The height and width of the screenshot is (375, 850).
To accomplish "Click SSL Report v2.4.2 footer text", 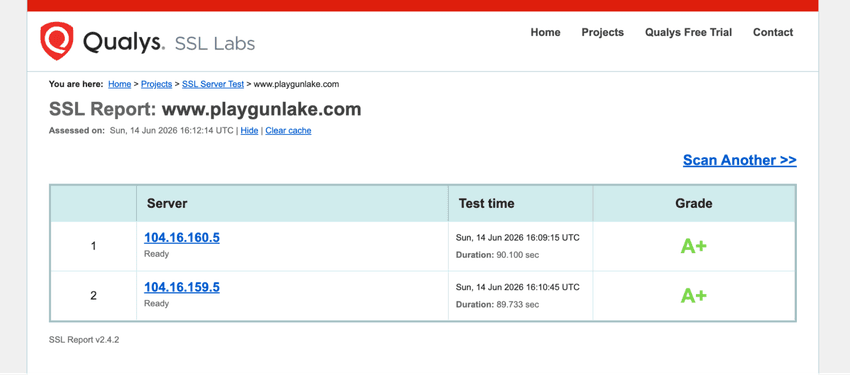I will tap(83, 340).
